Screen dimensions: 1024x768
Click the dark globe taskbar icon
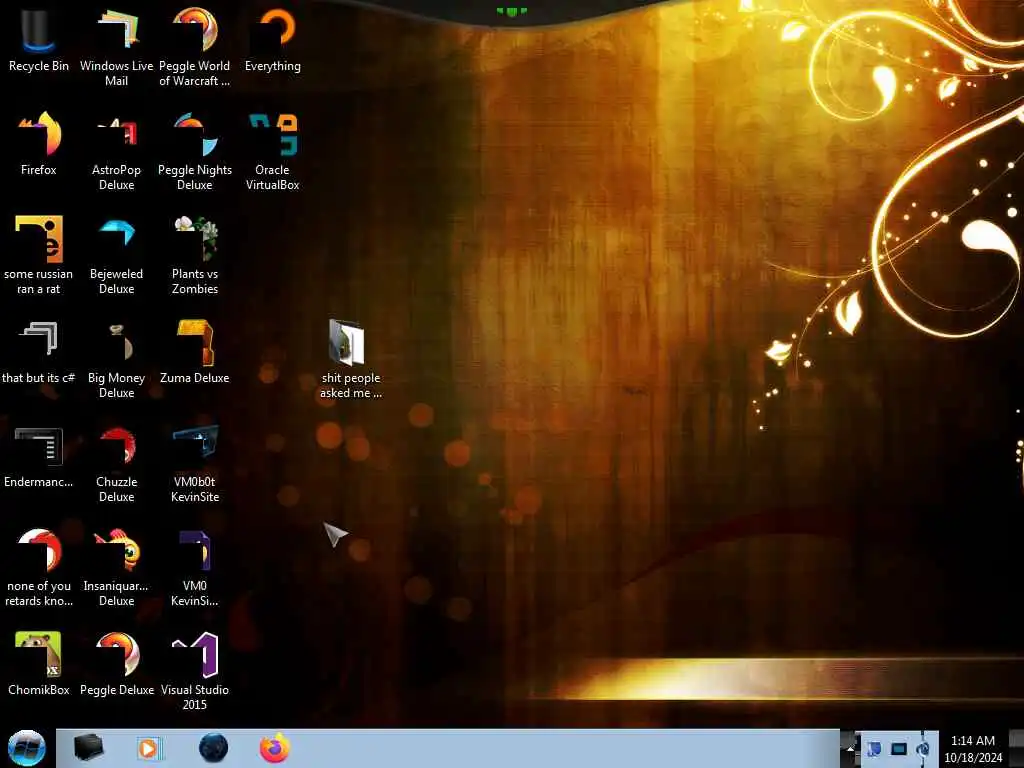213,748
